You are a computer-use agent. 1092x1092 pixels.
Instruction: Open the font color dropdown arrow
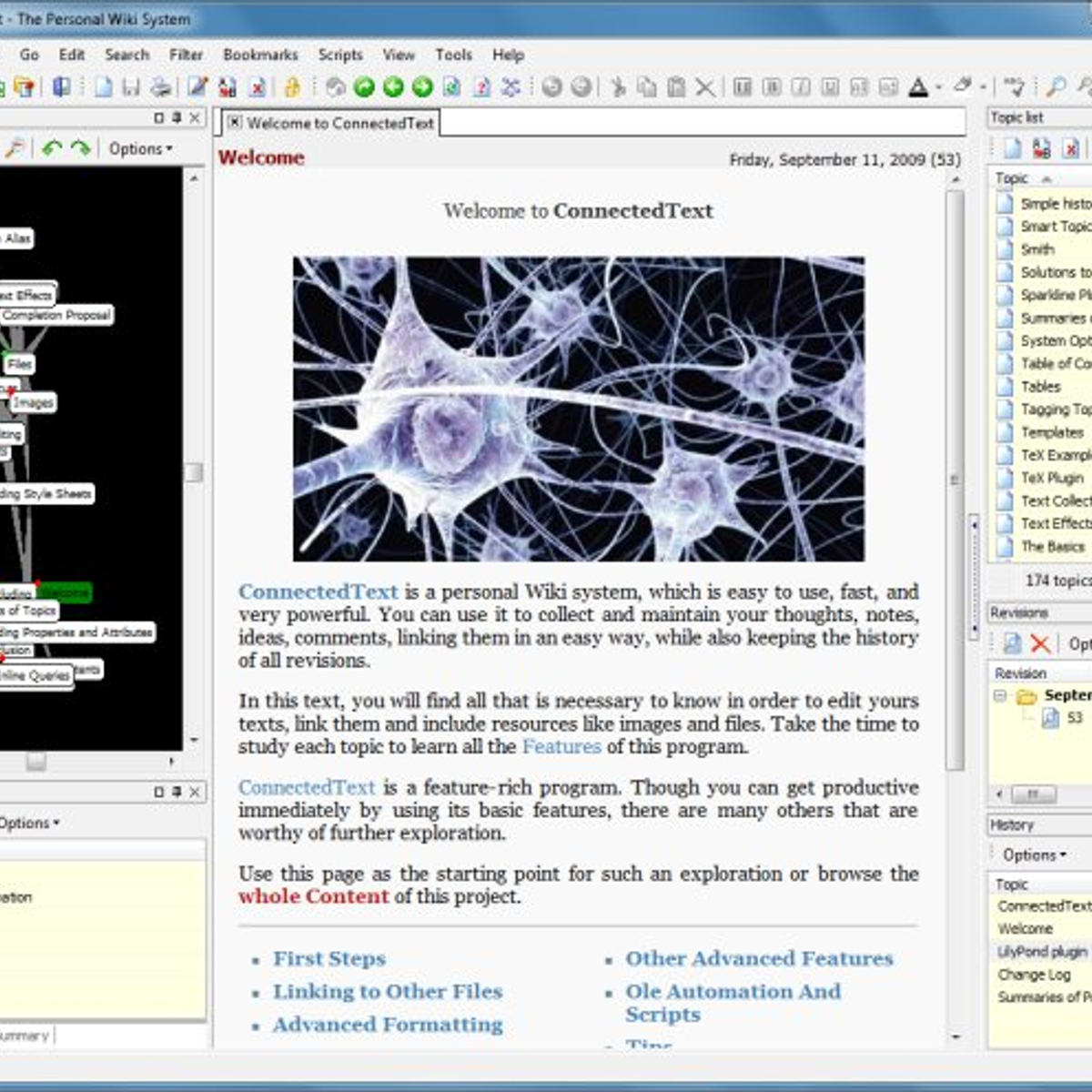pyautogui.click(x=938, y=87)
